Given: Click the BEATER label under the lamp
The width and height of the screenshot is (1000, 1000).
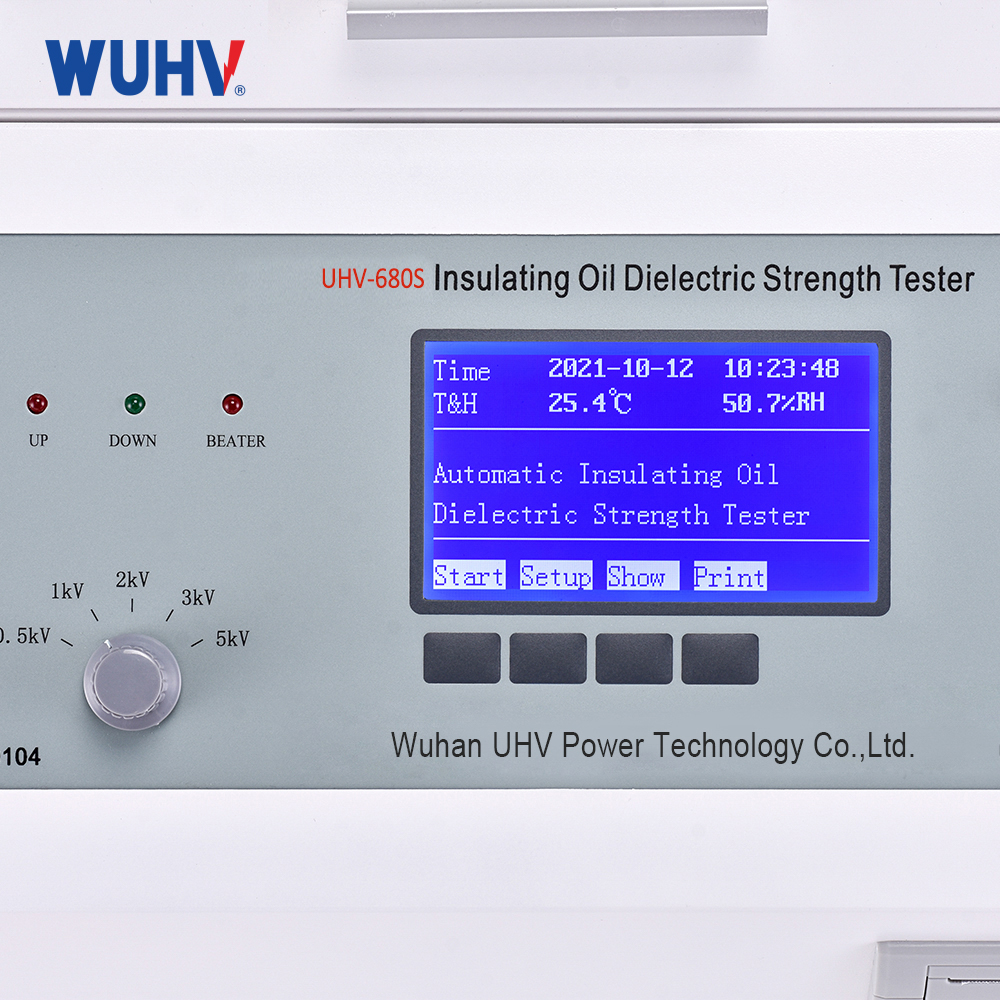Looking at the screenshot, I should point(236,441).
